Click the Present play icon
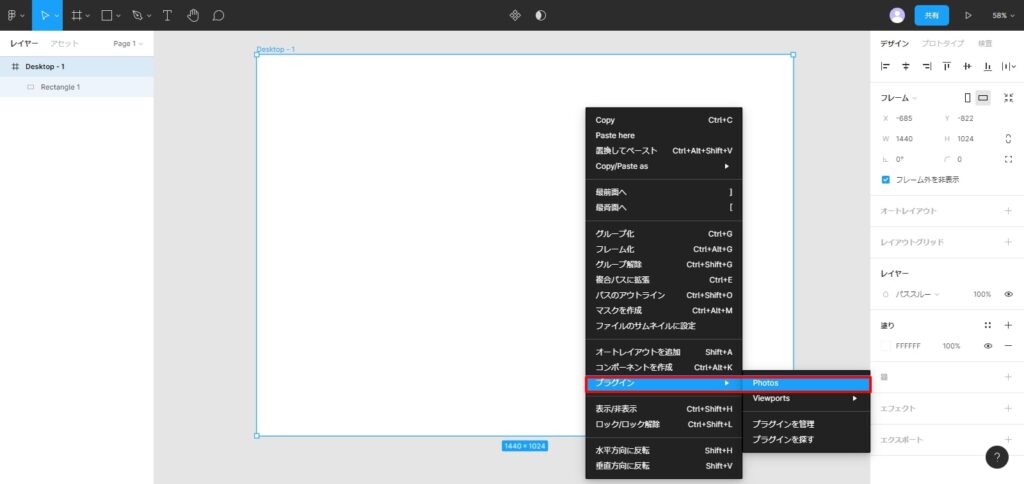The image size is (1024, 484). 968,15
